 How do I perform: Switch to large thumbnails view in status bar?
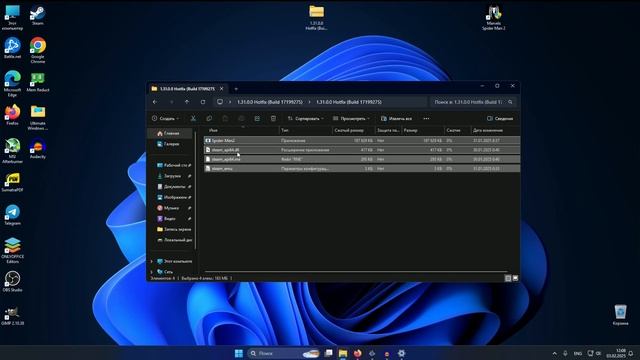click(515, 278)
